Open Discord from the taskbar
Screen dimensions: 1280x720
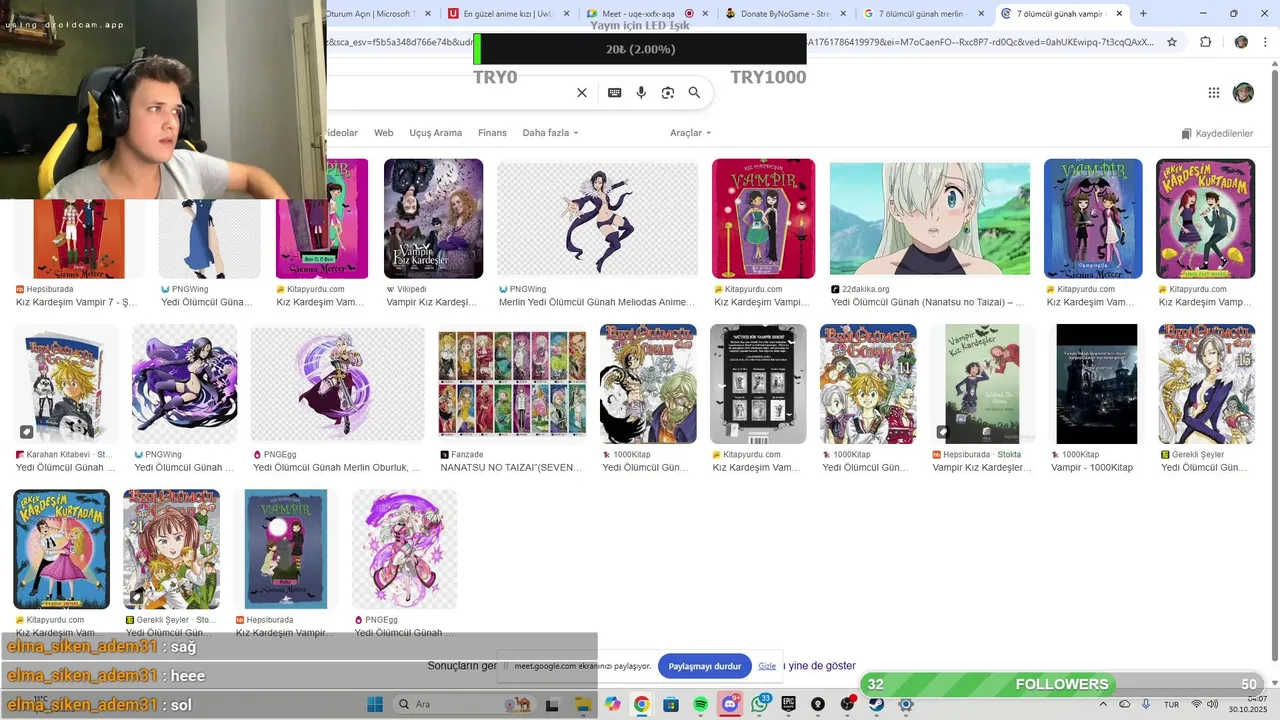(730, 704)
